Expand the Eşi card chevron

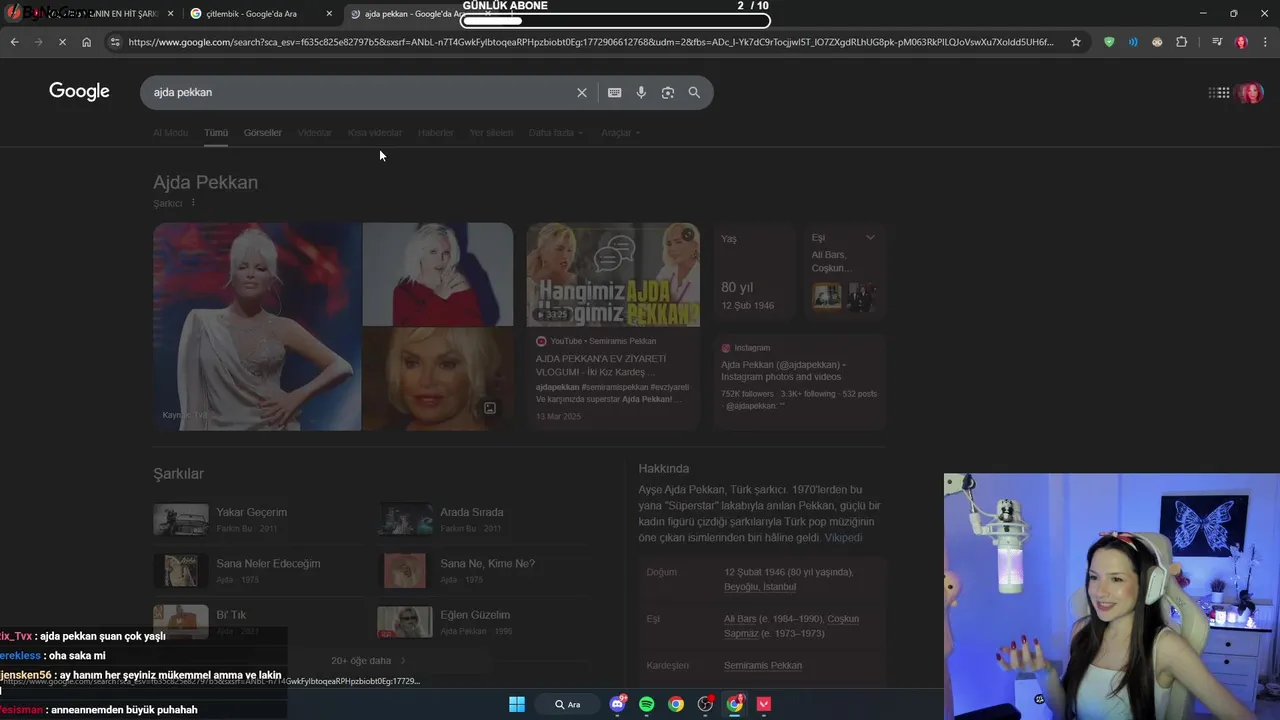pyautogui.click(x=870, y=237)
